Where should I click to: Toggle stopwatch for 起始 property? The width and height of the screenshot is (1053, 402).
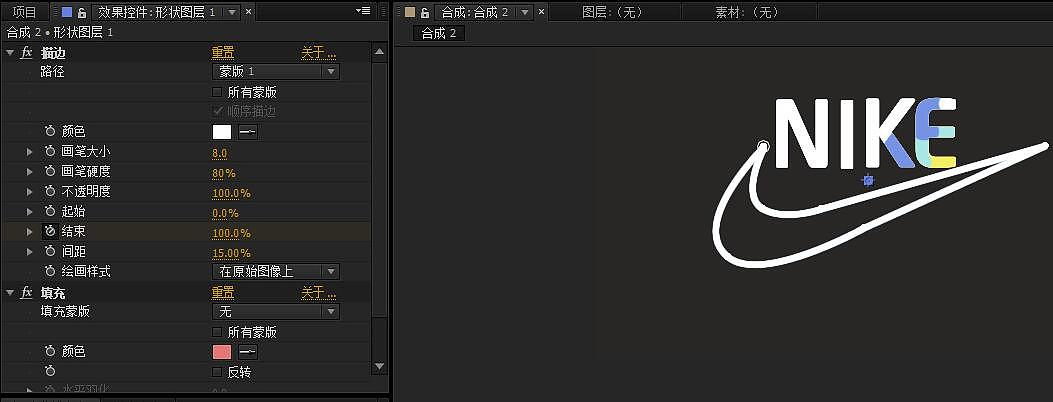point(50,212)
